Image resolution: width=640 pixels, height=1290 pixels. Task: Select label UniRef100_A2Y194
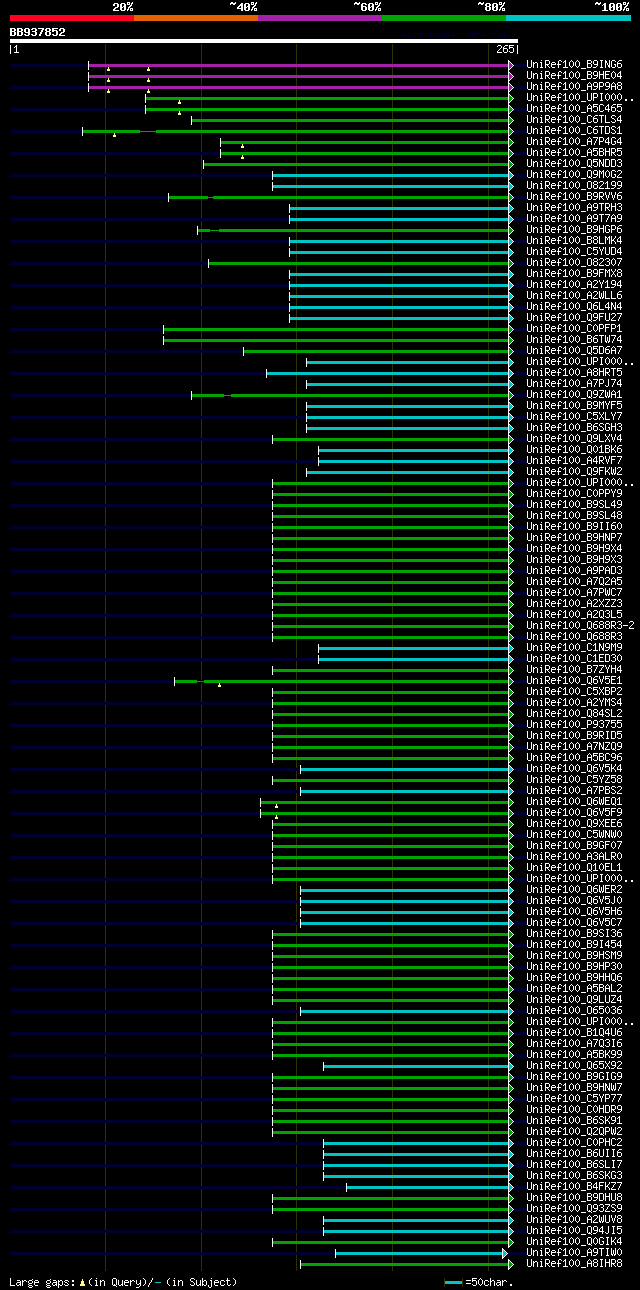(x=574, y=285)
